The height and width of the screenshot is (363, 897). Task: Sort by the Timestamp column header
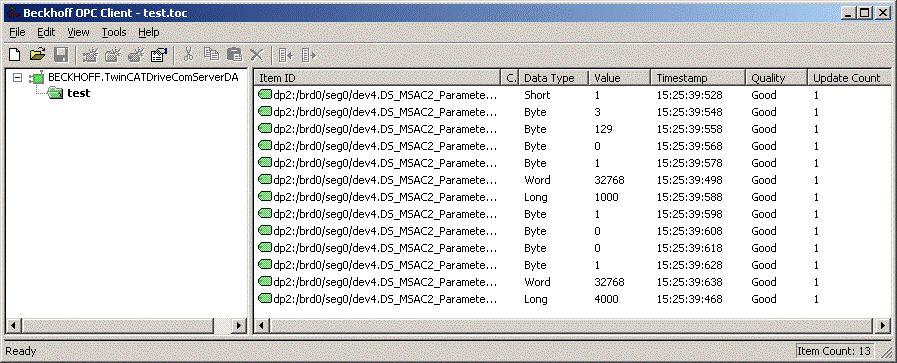tap(698, 78)
